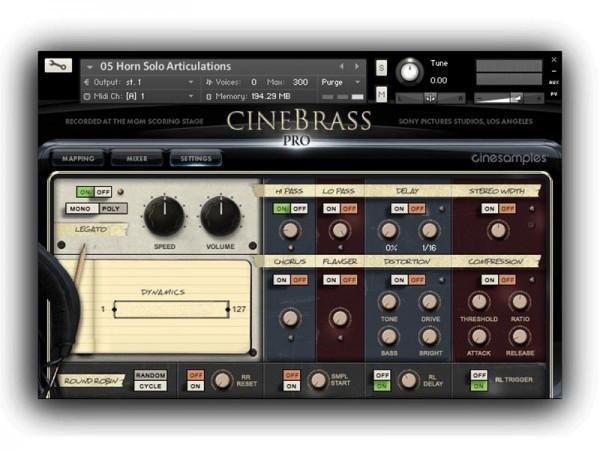
Task: Click the Tune value 0.00
Action: (439, 80)
